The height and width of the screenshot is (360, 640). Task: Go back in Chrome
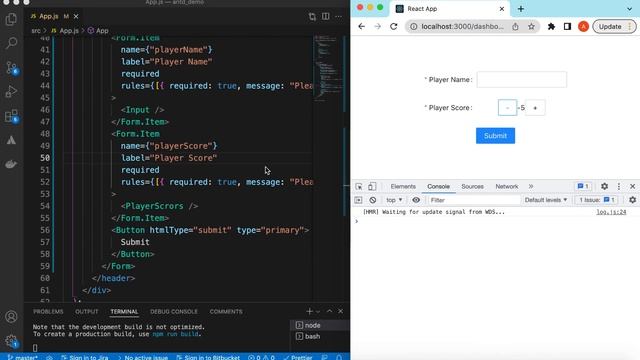[362, 27]
